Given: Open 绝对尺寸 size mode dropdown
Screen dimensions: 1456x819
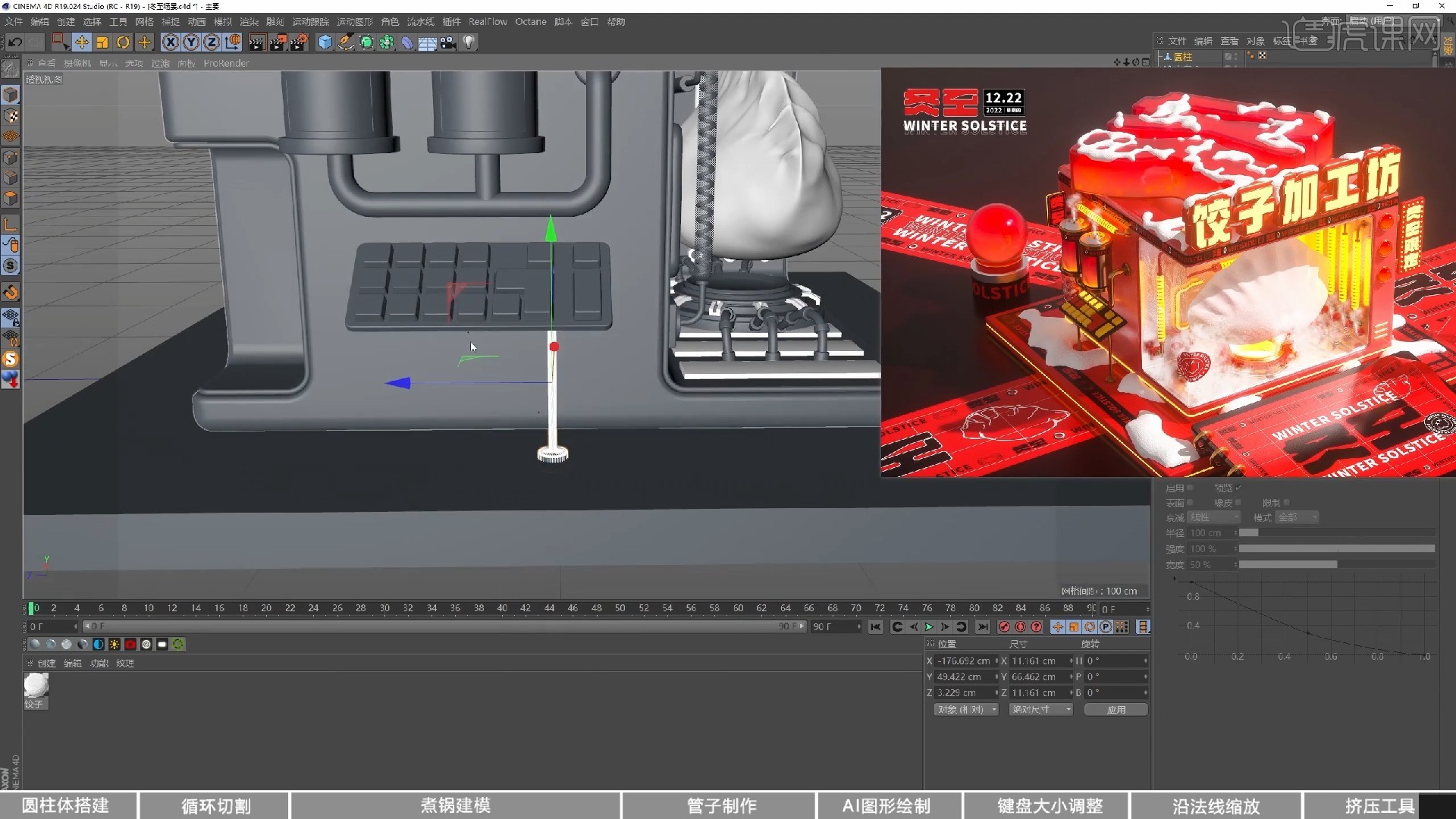Looking at the screenshot, I should click(x=1040, y=710).
